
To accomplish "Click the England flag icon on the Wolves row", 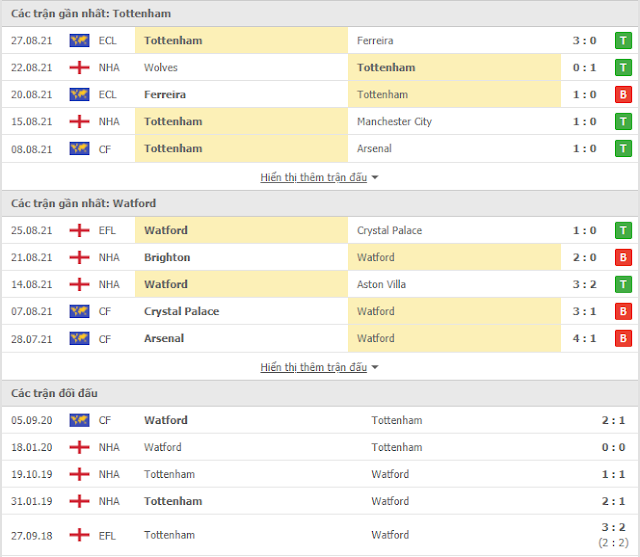I will 79,67.
